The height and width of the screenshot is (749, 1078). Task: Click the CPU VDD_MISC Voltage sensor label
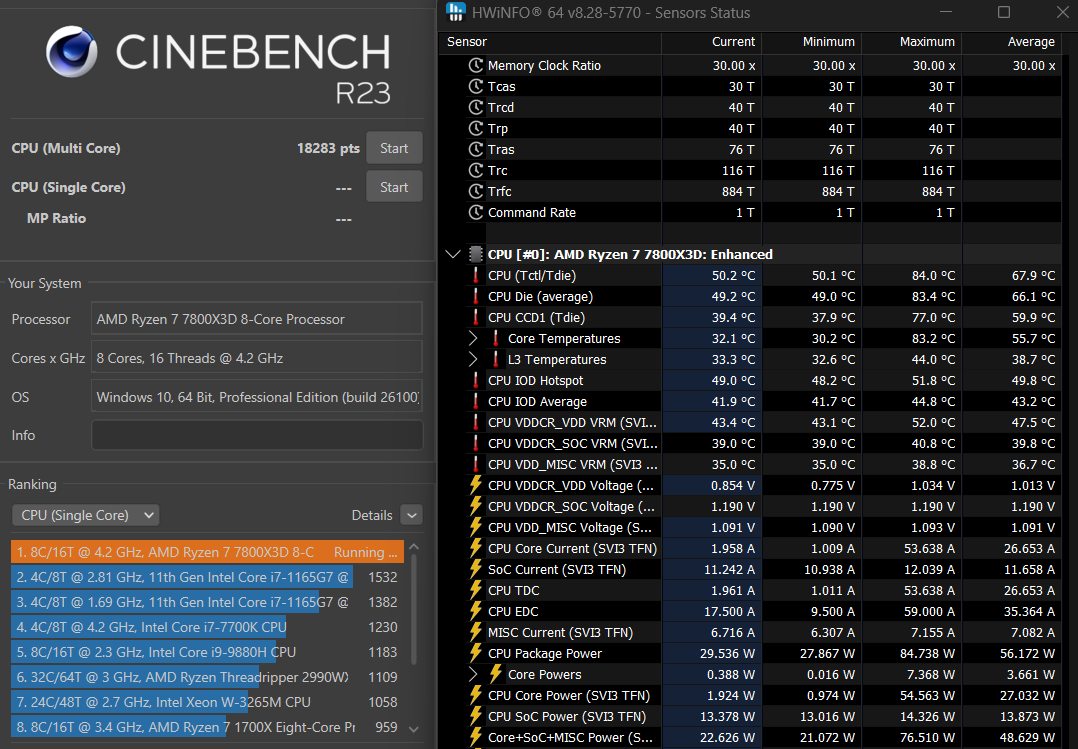[571, 528]
